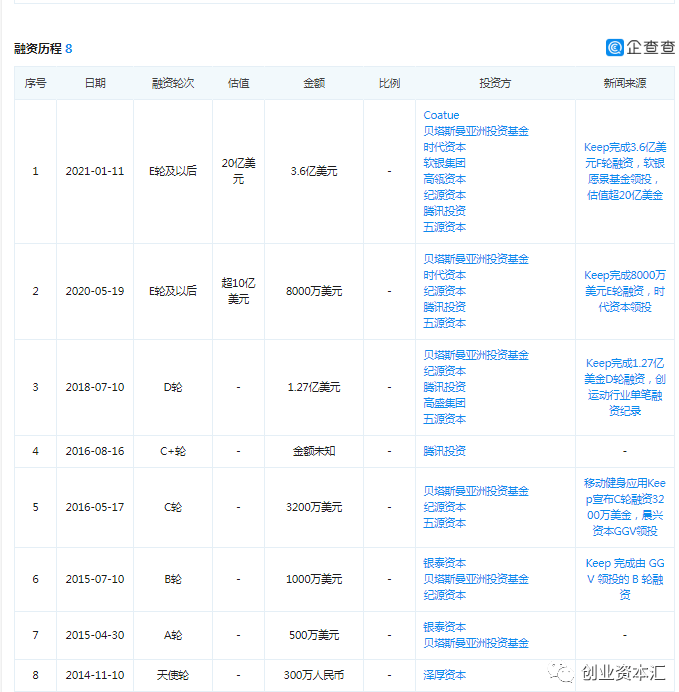Image resolution: width=679 pixels, height=692 pixels.
Task: Open 五源资本 link in C轮 row
Action: 444,523
